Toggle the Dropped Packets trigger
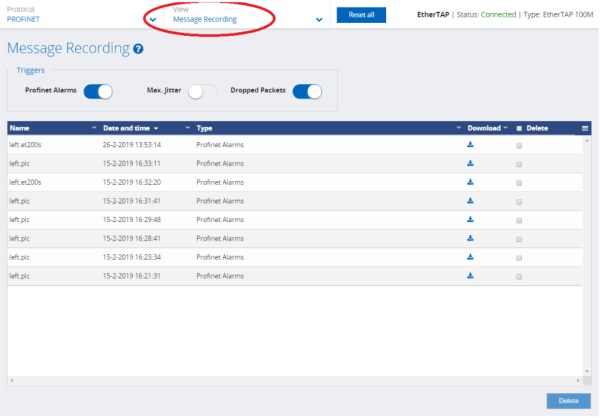 307,92
